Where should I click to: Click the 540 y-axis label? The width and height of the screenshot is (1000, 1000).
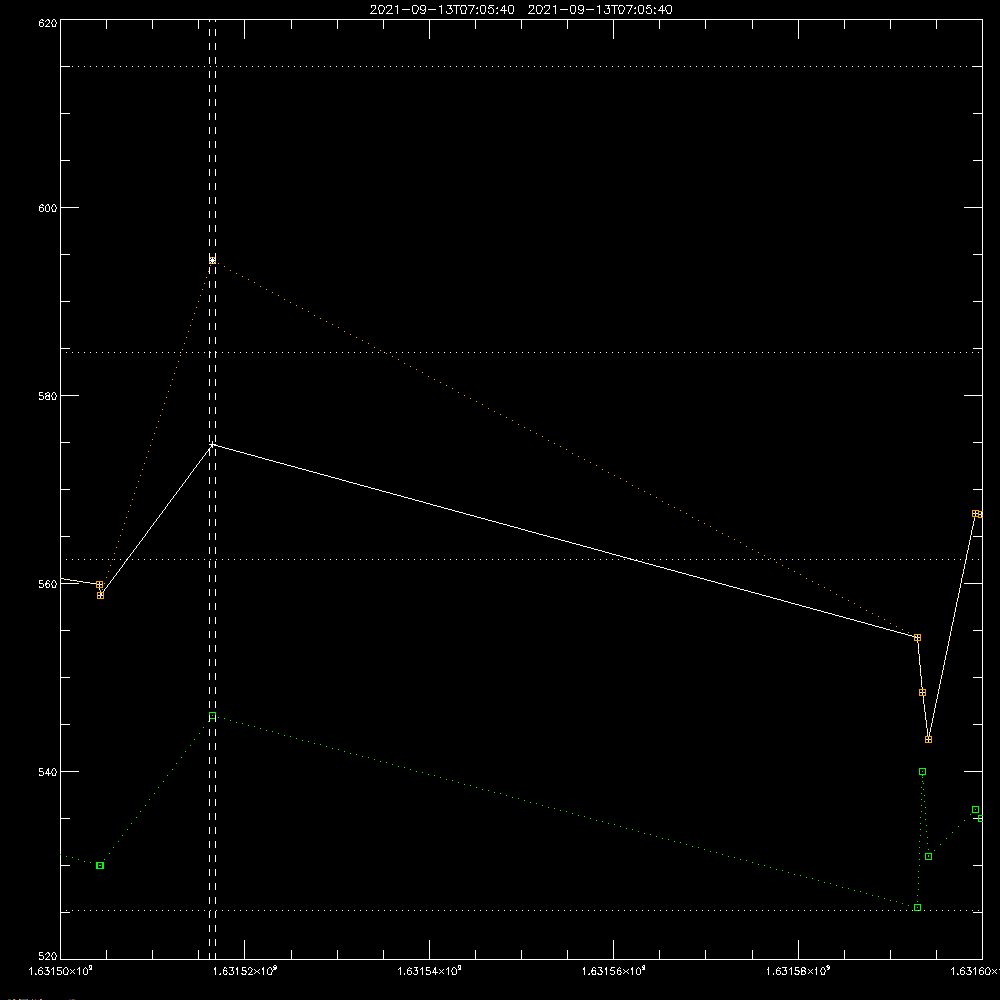pyautogui.click(x=48, y=772)
